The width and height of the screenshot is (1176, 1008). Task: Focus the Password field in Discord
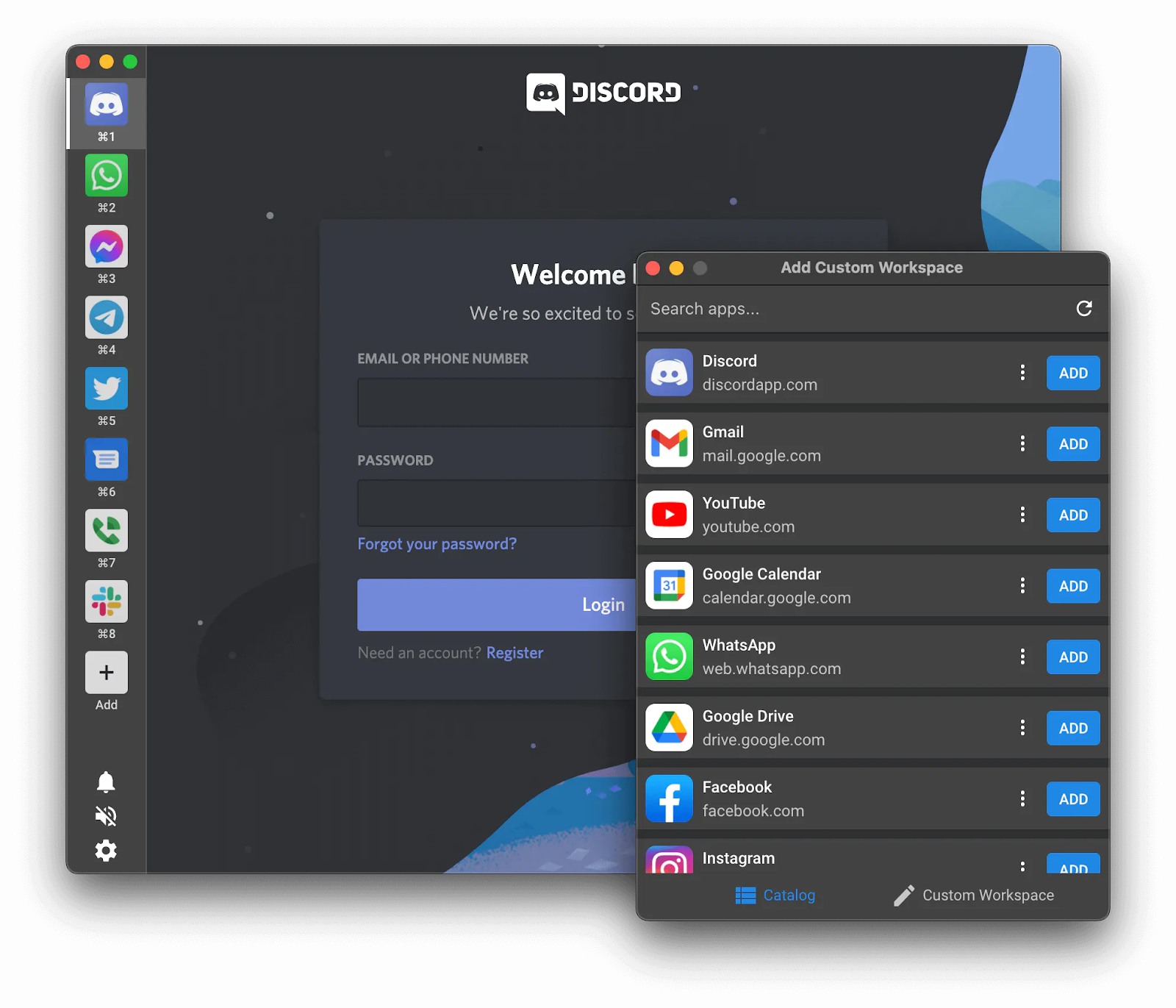pyautogui.click(x=497, y=503)
